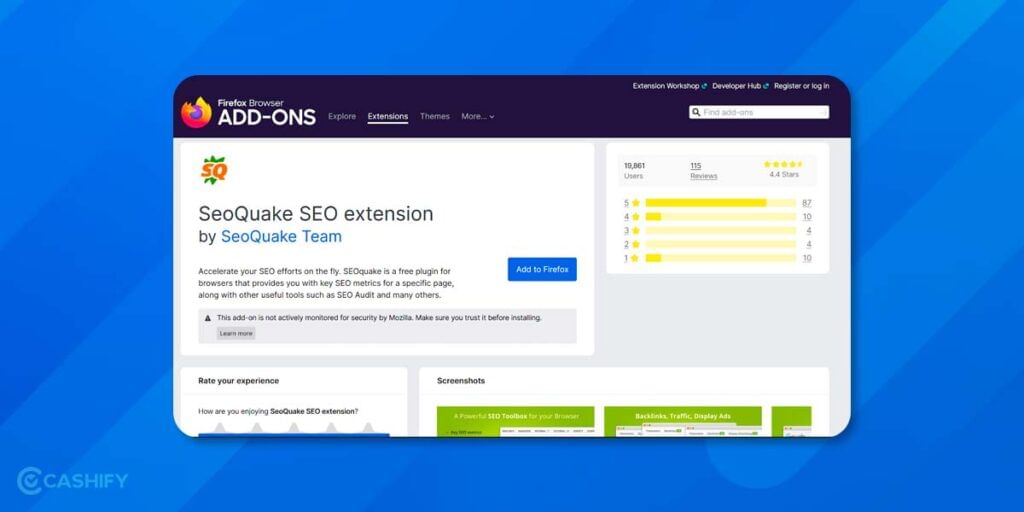The image size is (1024, 512).
Task: Click the count 4 for three stars
Action: (808, 231)
